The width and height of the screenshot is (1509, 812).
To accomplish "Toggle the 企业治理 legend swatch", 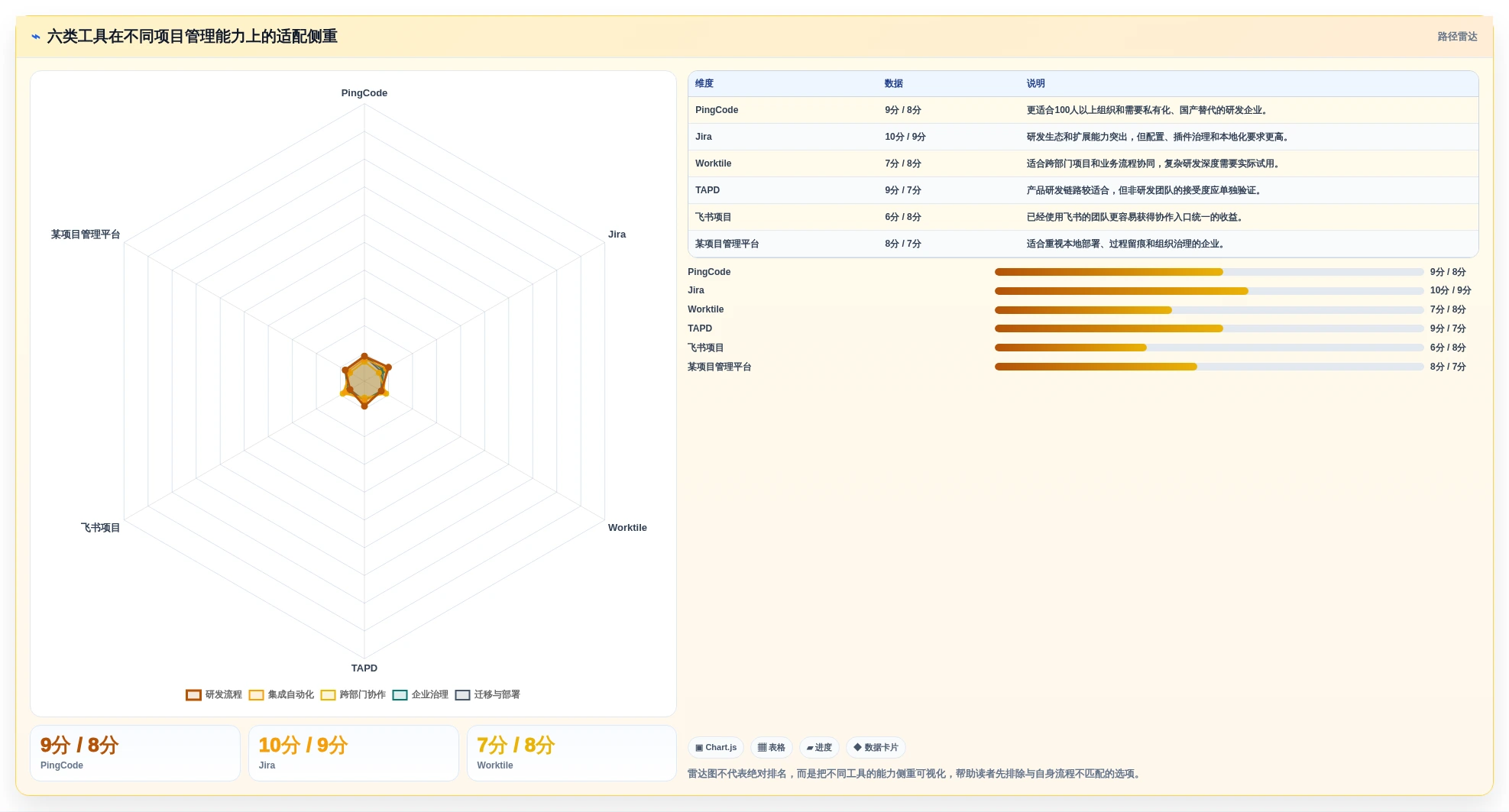I will [x=400, y=695].
